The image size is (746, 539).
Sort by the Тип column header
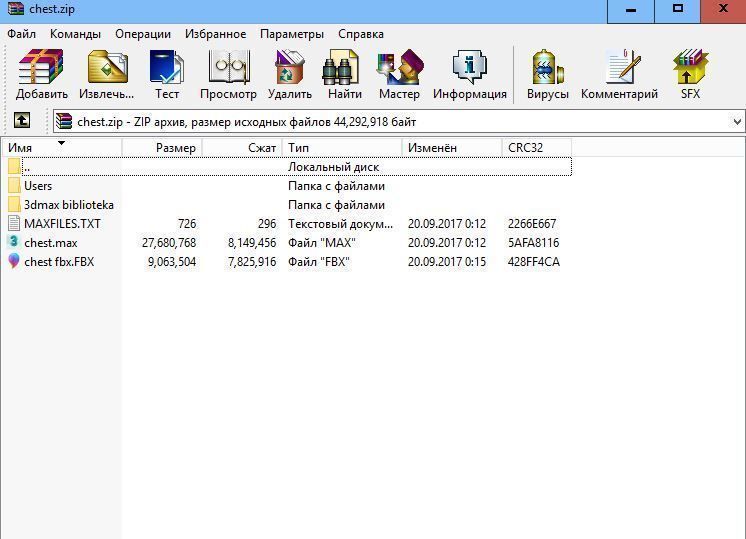342,147
